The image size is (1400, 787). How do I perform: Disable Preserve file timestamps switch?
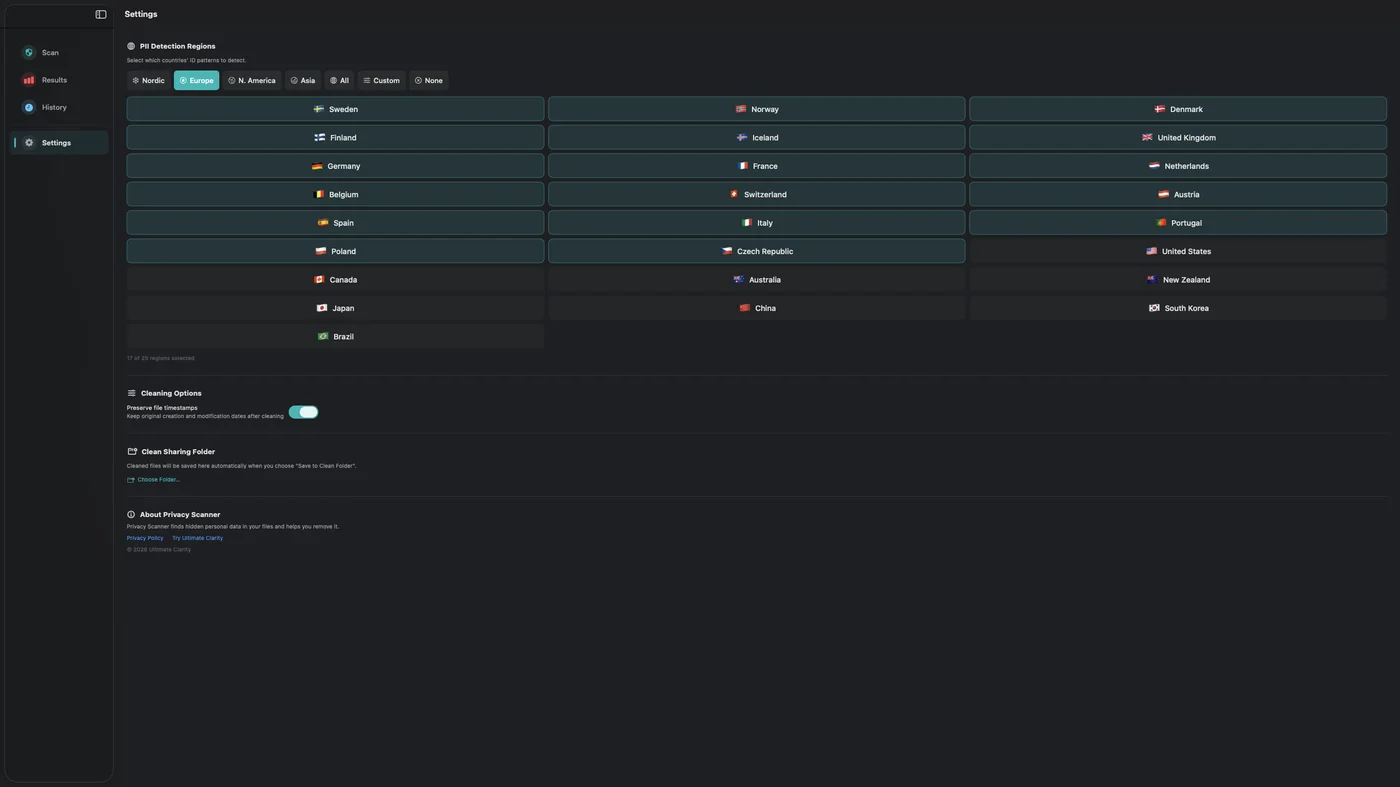[x=303, y=412]
